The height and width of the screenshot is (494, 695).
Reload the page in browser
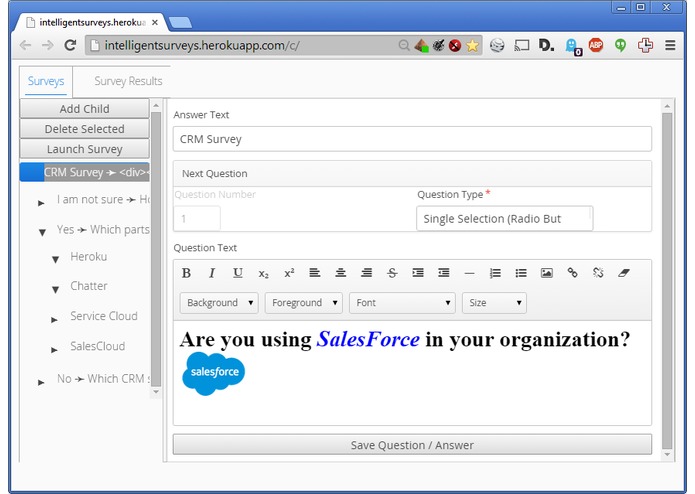(70, 45)
